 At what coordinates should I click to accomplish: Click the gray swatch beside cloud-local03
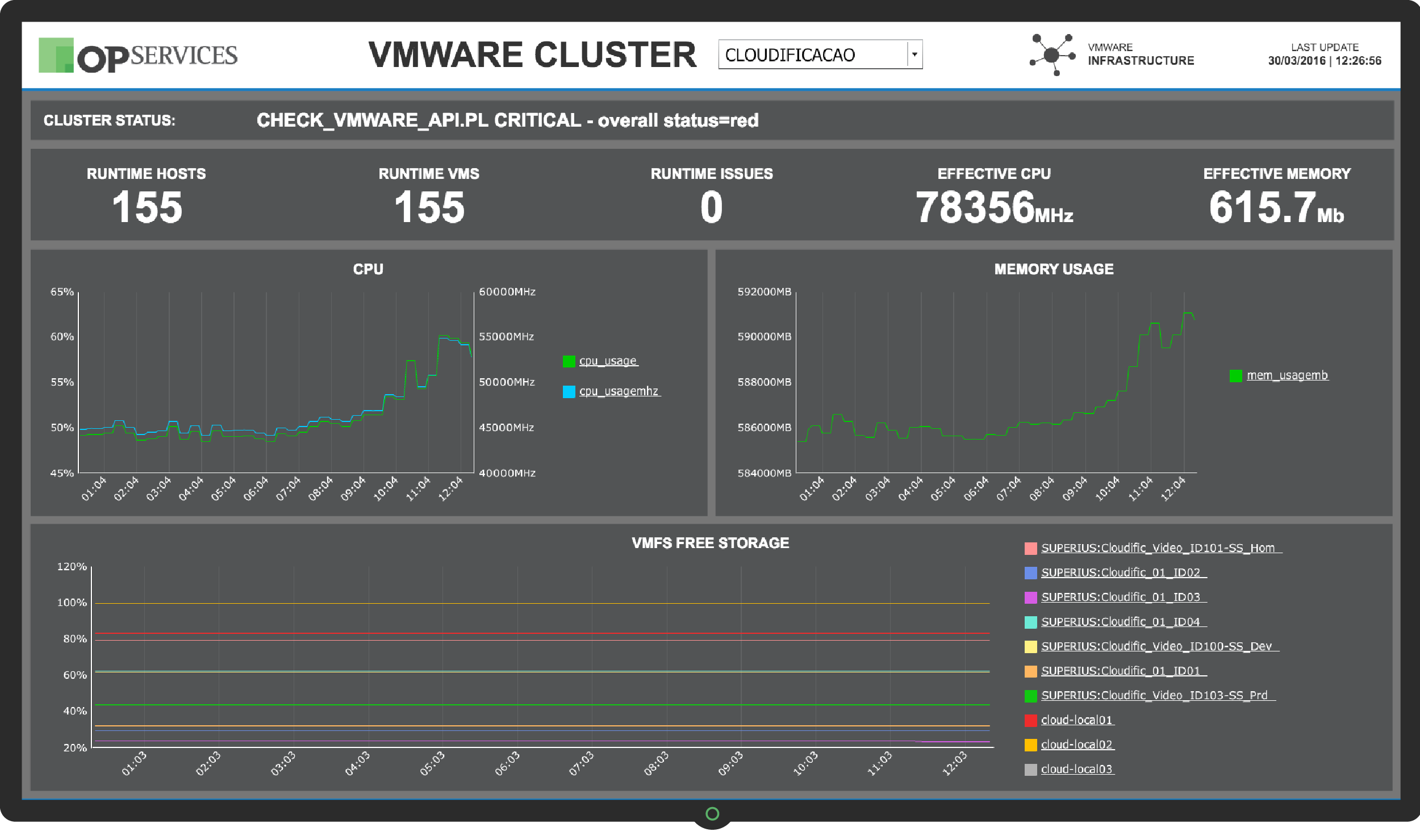[x=1030, y=770]
